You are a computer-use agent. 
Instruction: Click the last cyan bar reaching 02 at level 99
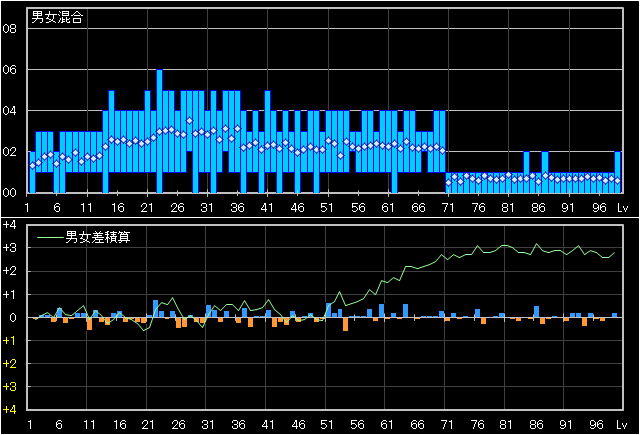tap(618, 172)
